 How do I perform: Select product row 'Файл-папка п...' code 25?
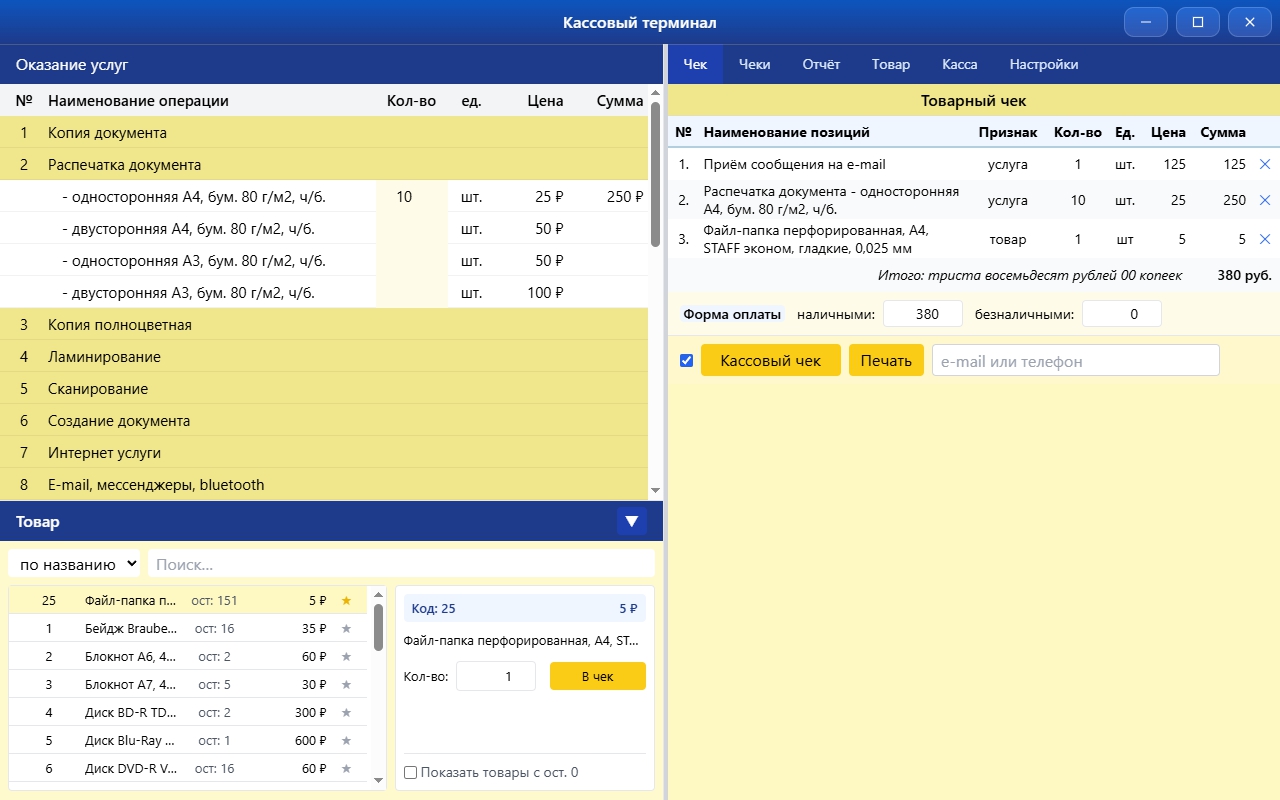click(x=188, y=601)
